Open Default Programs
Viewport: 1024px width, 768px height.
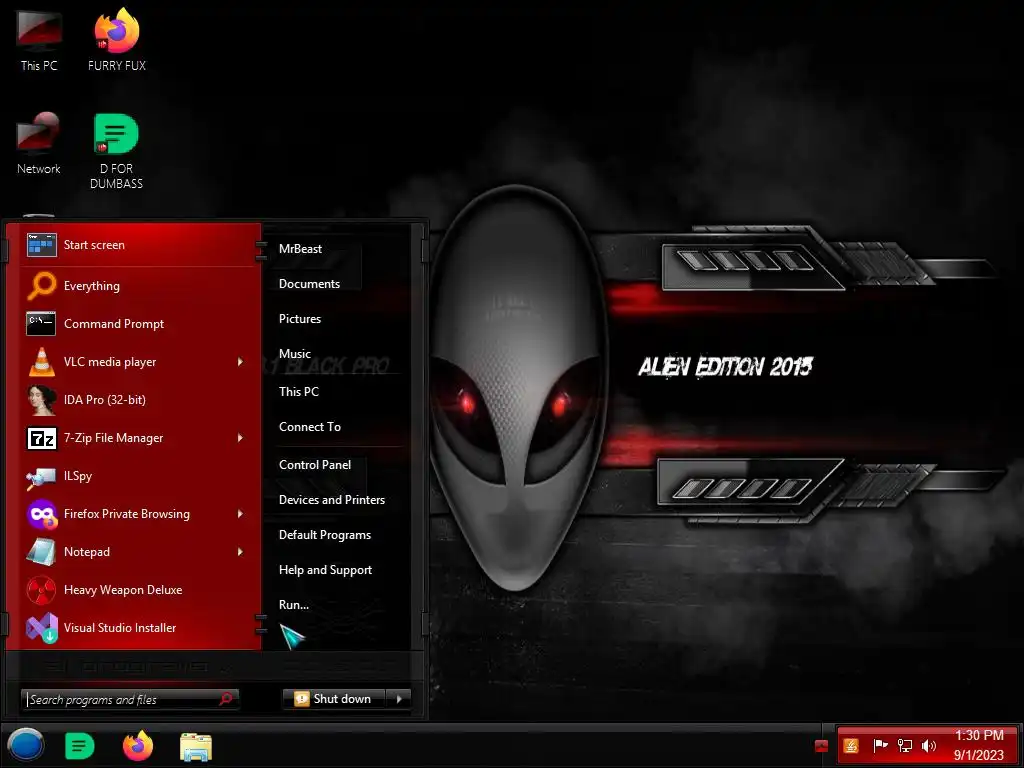tap(325, 535)
